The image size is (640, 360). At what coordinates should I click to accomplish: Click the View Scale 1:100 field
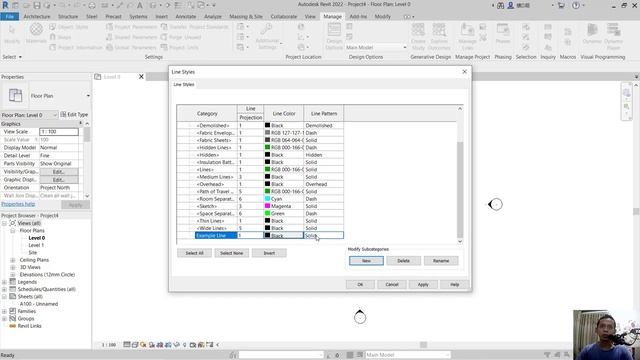(59, 132)
